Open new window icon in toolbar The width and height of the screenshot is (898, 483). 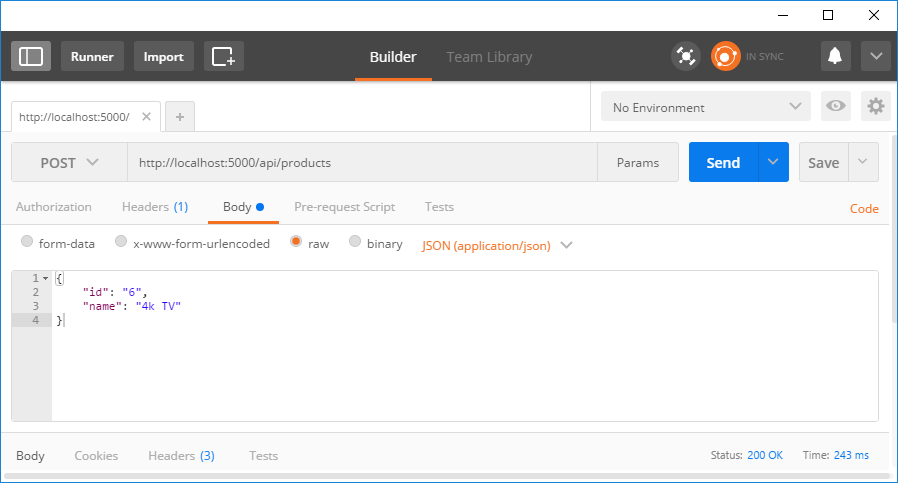coord(224,56)
